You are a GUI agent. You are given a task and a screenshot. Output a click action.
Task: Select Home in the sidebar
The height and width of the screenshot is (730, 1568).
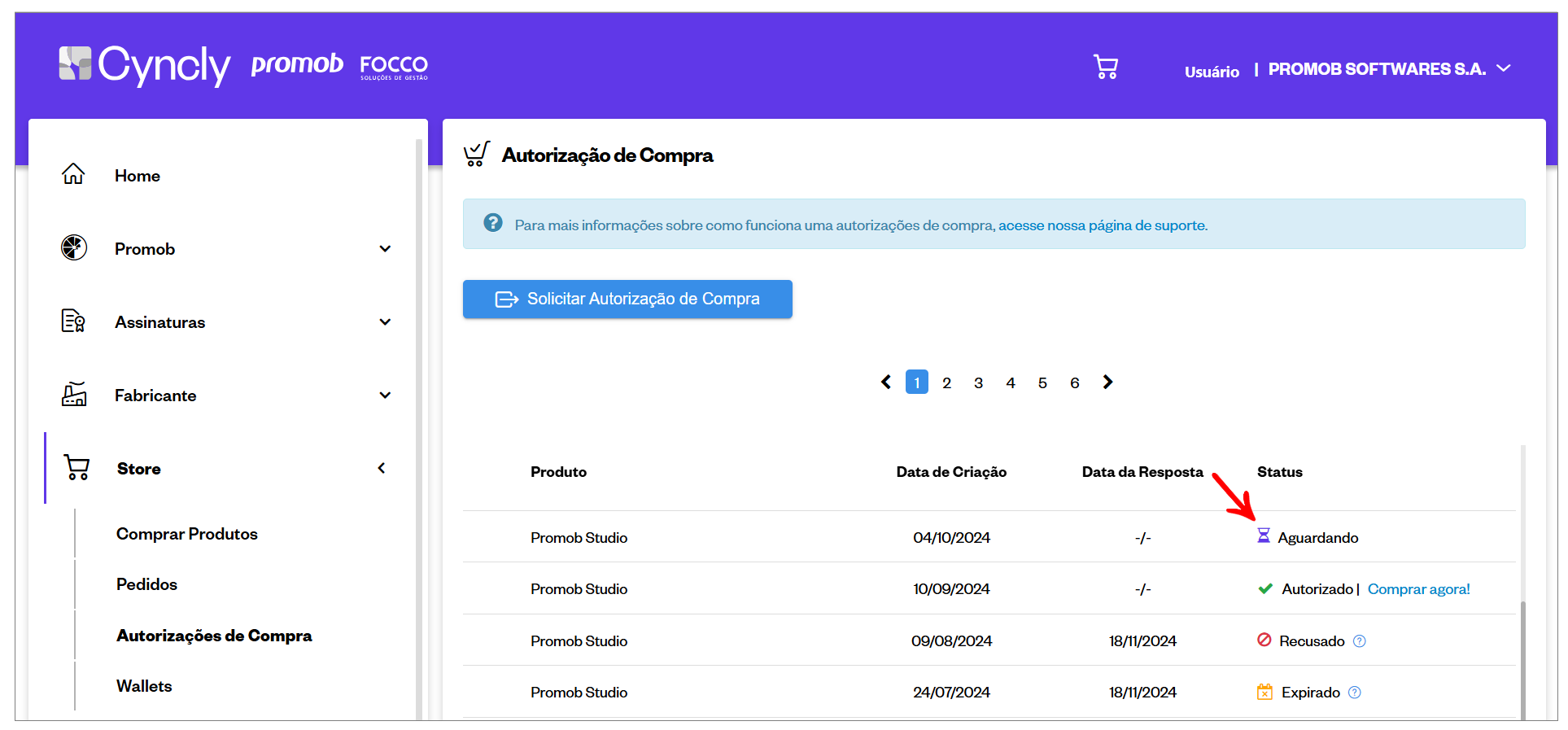(x=138, y=176)
